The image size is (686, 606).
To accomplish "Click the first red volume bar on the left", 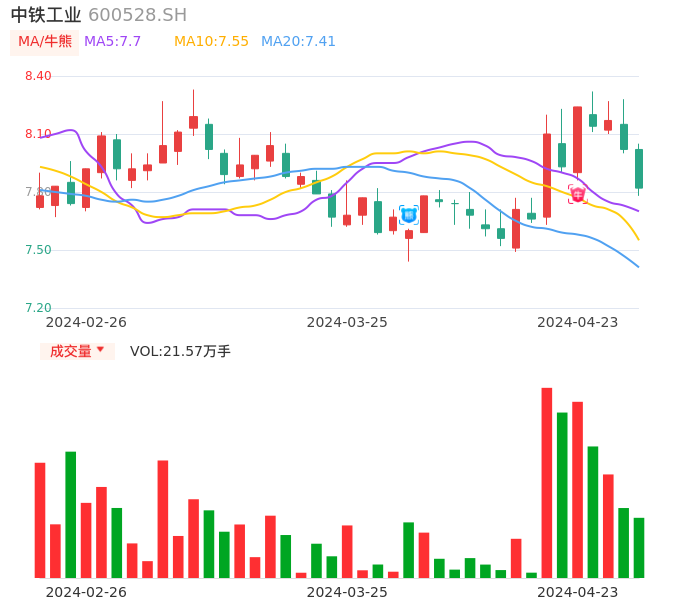I will 40,520.
